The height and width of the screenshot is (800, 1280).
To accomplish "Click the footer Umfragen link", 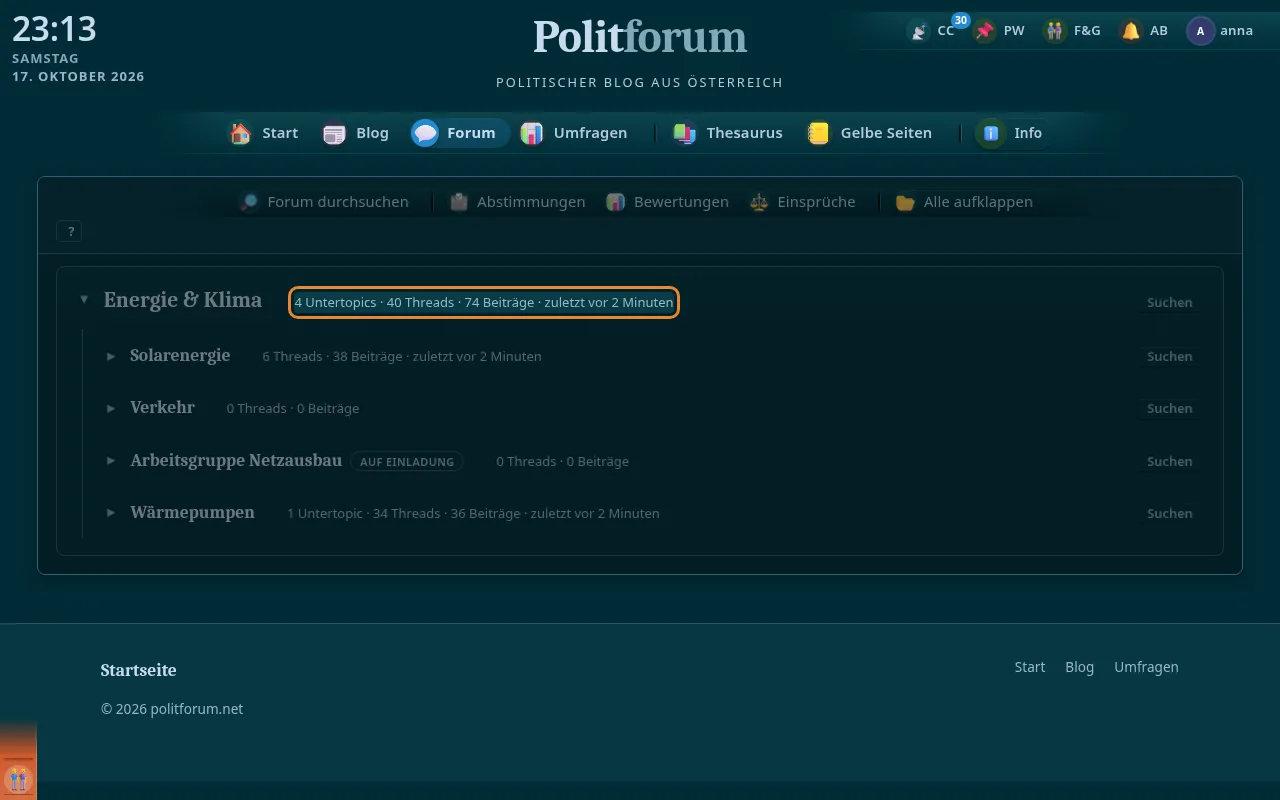I will click(x=1146, y=667).
